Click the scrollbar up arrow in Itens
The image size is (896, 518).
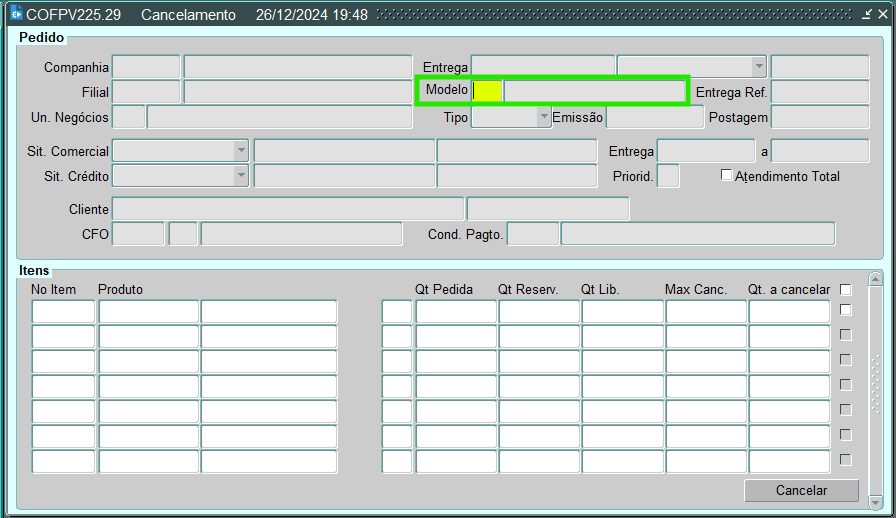(x=876, y=280)
